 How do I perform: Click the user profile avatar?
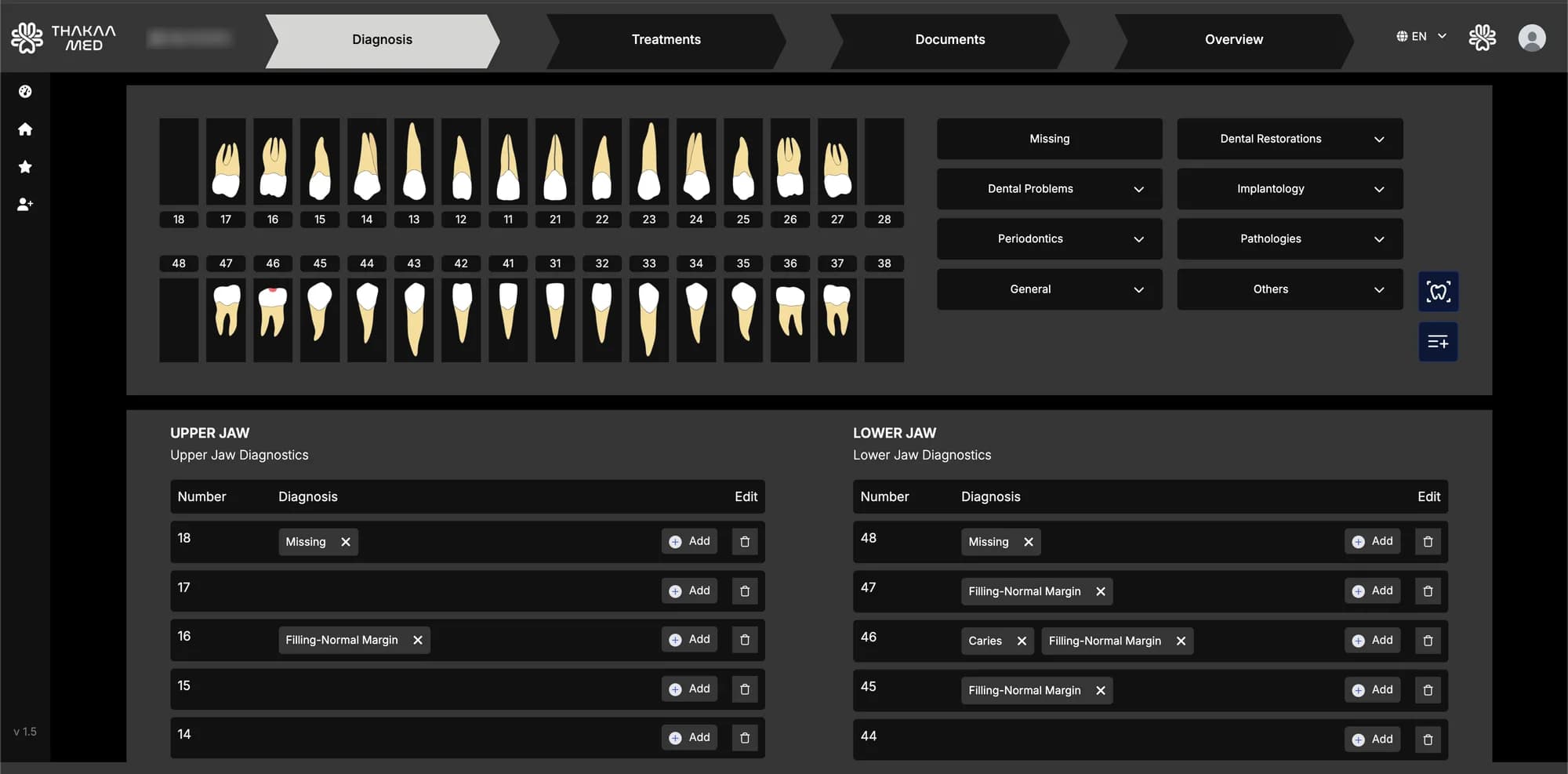[1531, 38]
